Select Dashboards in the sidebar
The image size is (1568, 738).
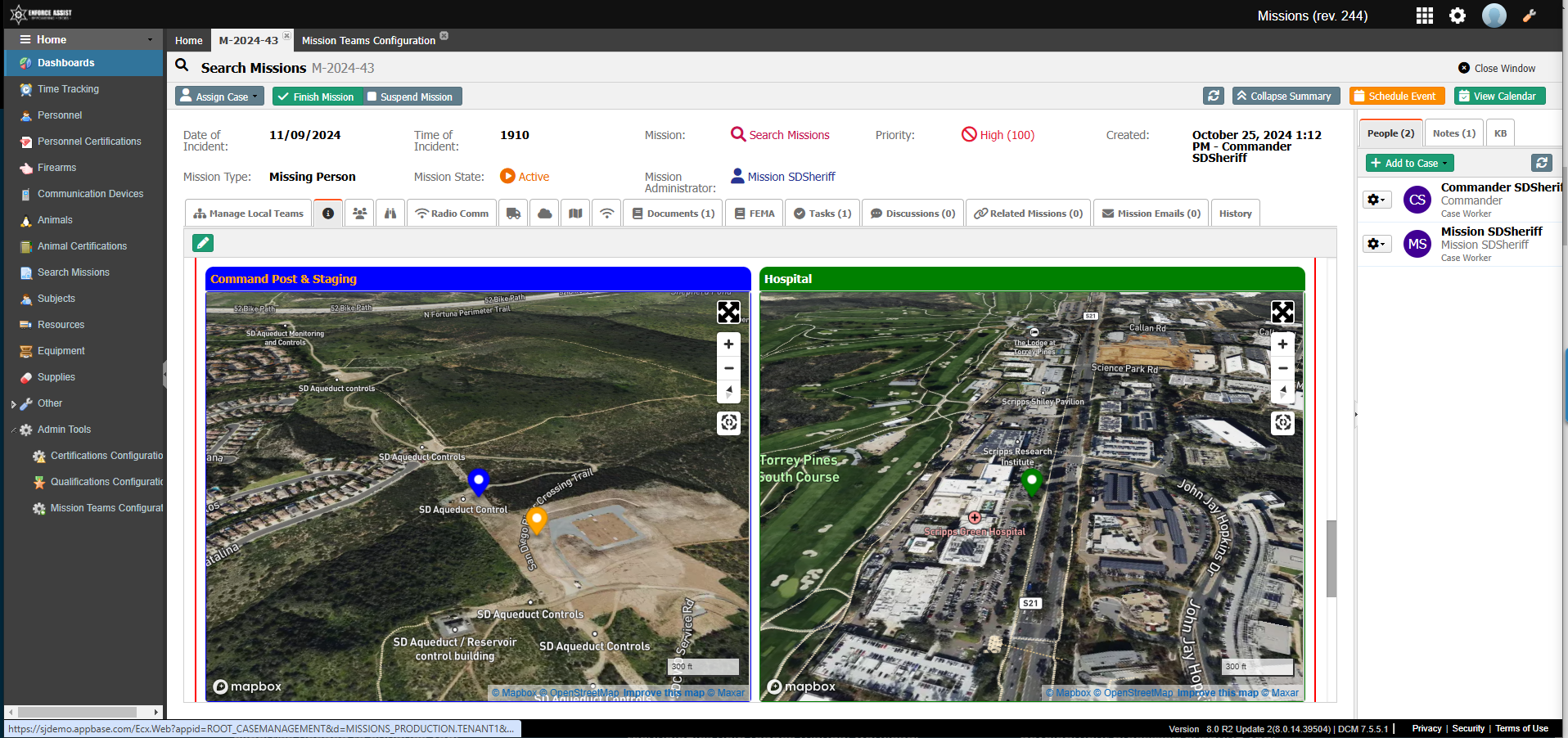(x=83, y=63)
